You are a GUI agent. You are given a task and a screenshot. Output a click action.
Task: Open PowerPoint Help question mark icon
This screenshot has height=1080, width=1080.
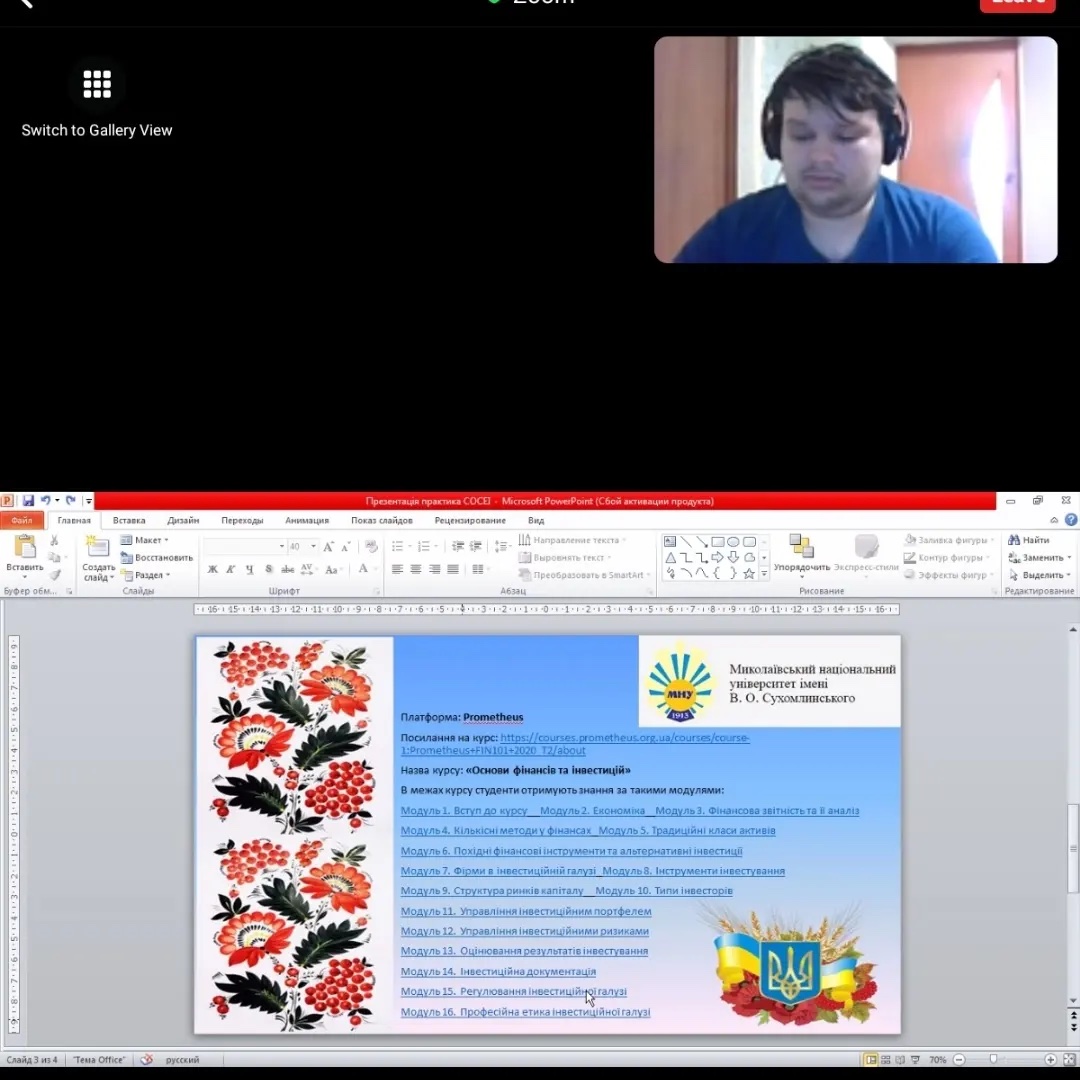(1071, 520)
